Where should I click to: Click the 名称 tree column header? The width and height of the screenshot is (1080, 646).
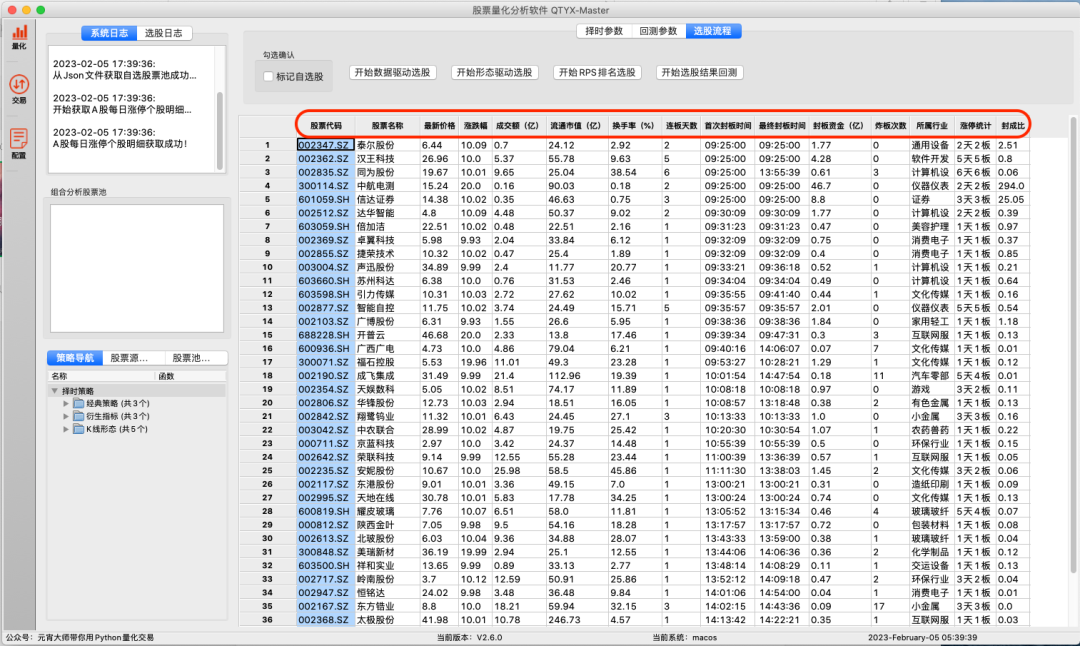(102, 376)
